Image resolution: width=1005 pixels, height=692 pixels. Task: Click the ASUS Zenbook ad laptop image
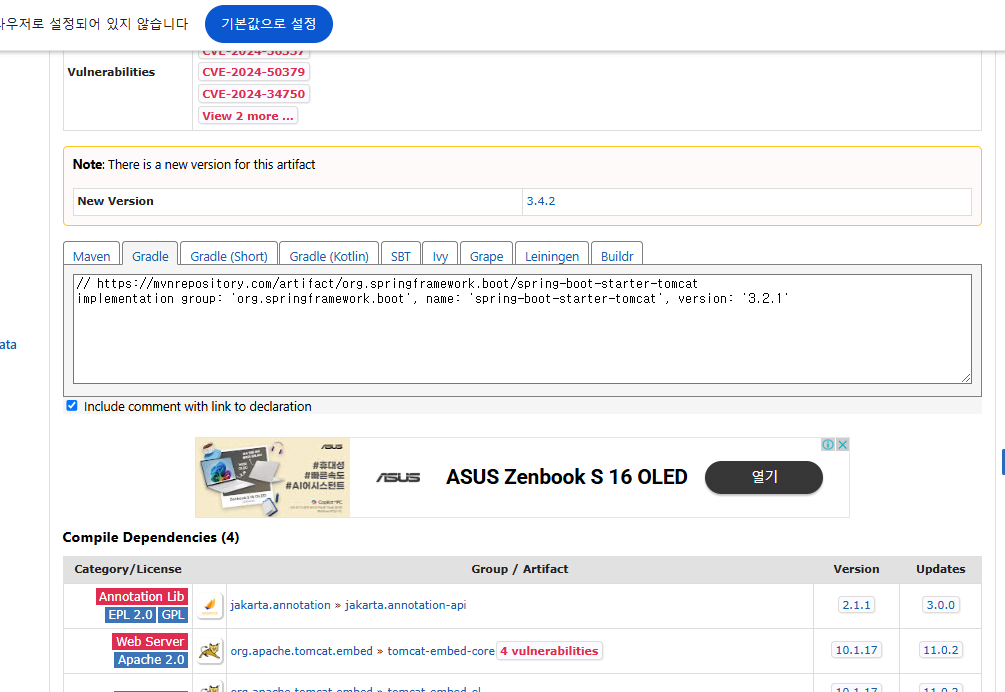[273, 477]
